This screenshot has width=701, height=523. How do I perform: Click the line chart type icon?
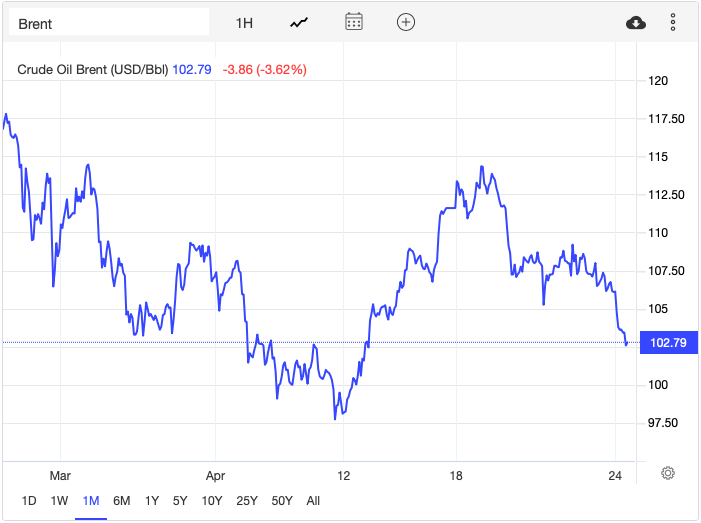[x=299, y=23]
